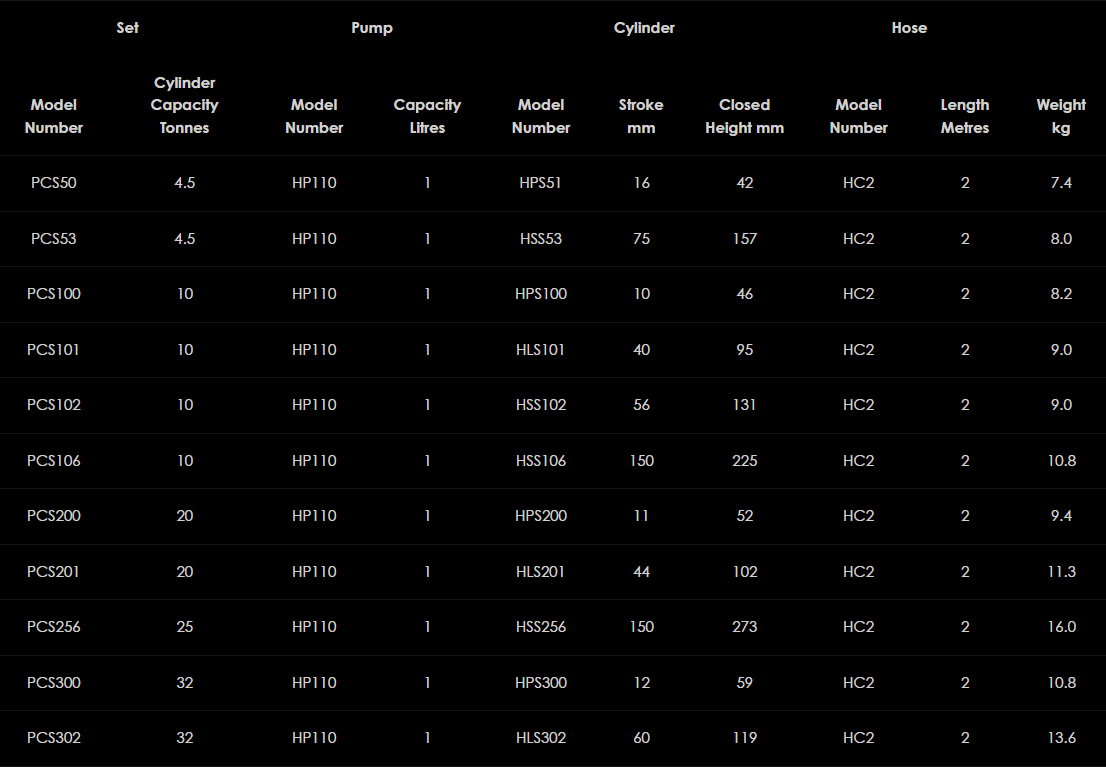Image resolution: width=1106 pixels, height=767 pixels.
Task: Click the HSS256 cylinder model cell
Action: [x=541, y=627]
